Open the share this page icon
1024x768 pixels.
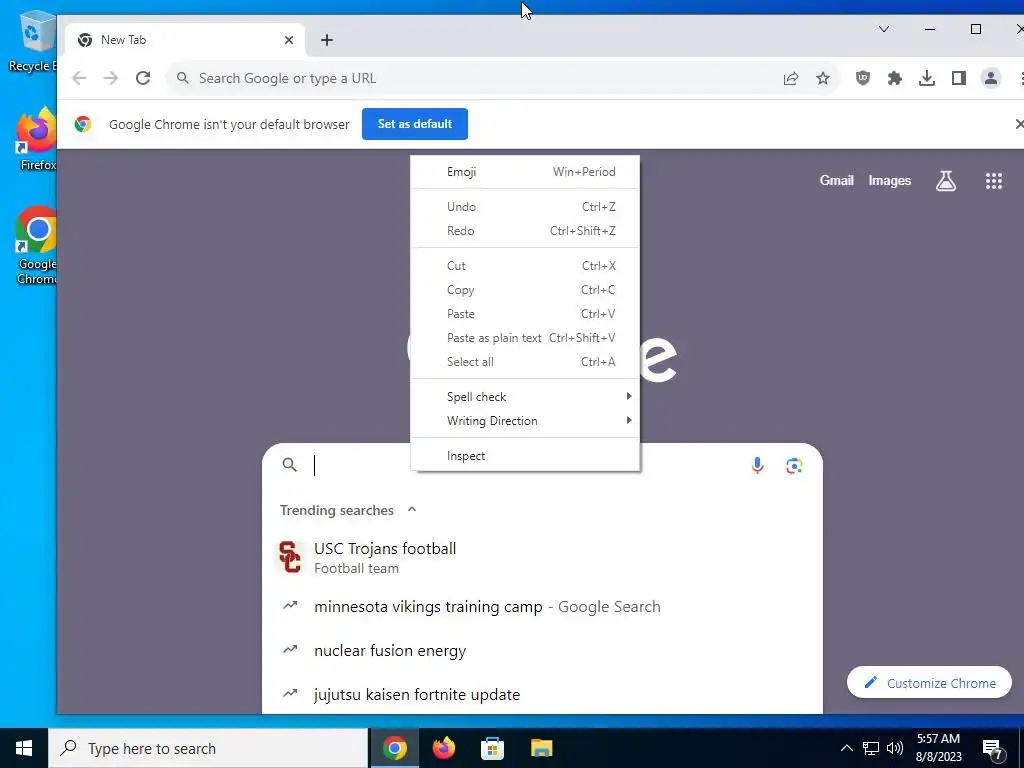(x=791, y=78)
